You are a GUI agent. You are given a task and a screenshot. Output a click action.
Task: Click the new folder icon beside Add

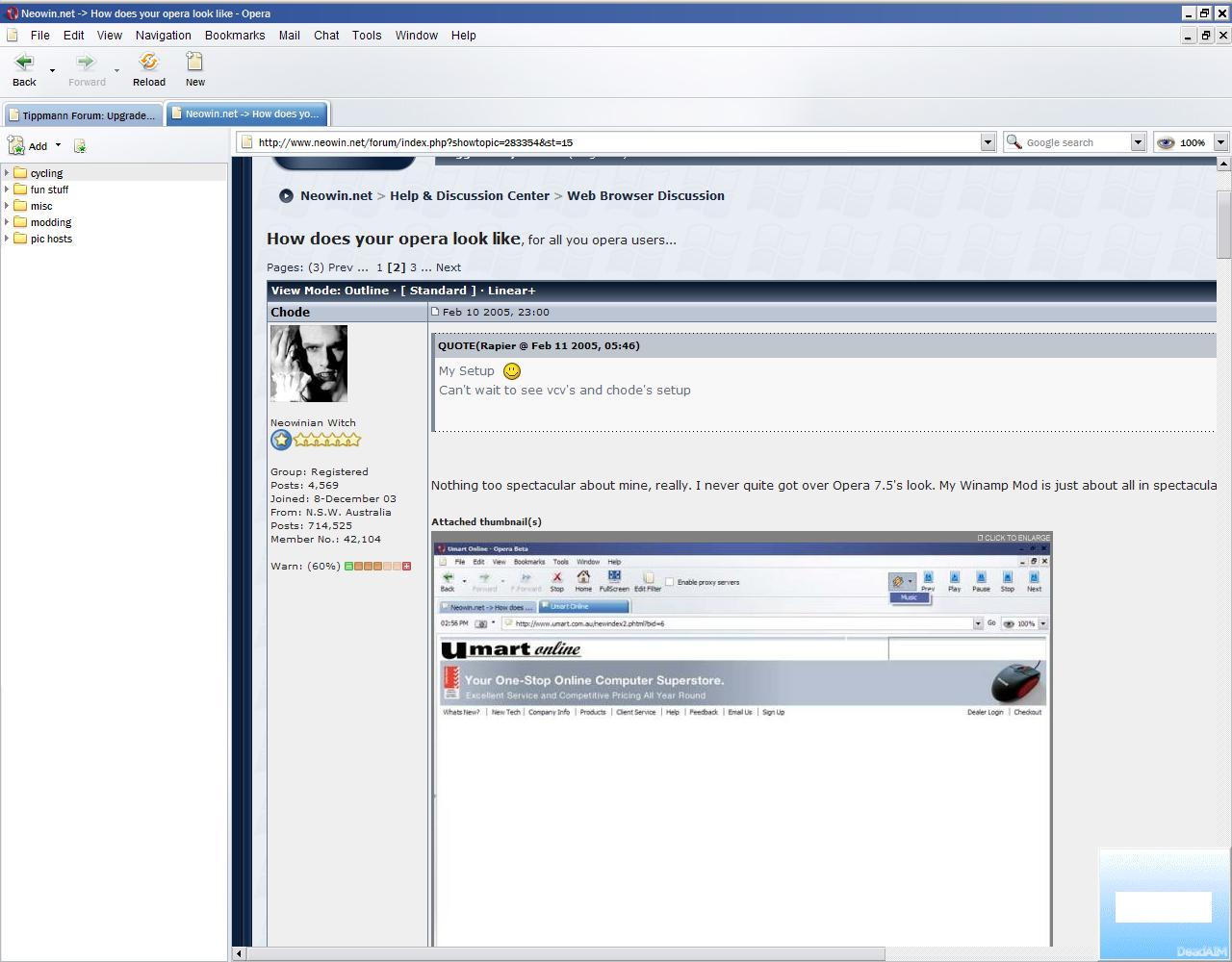pos(80,146)
